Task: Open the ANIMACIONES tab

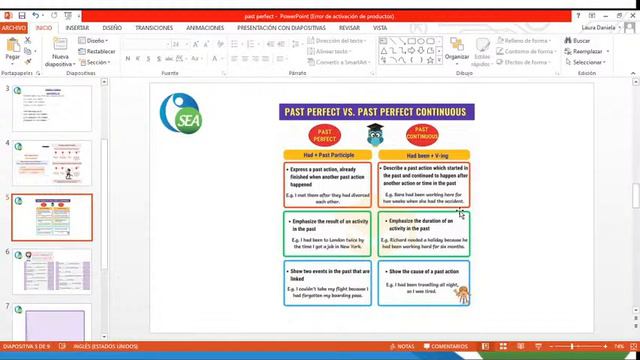Action: [205, 28]
